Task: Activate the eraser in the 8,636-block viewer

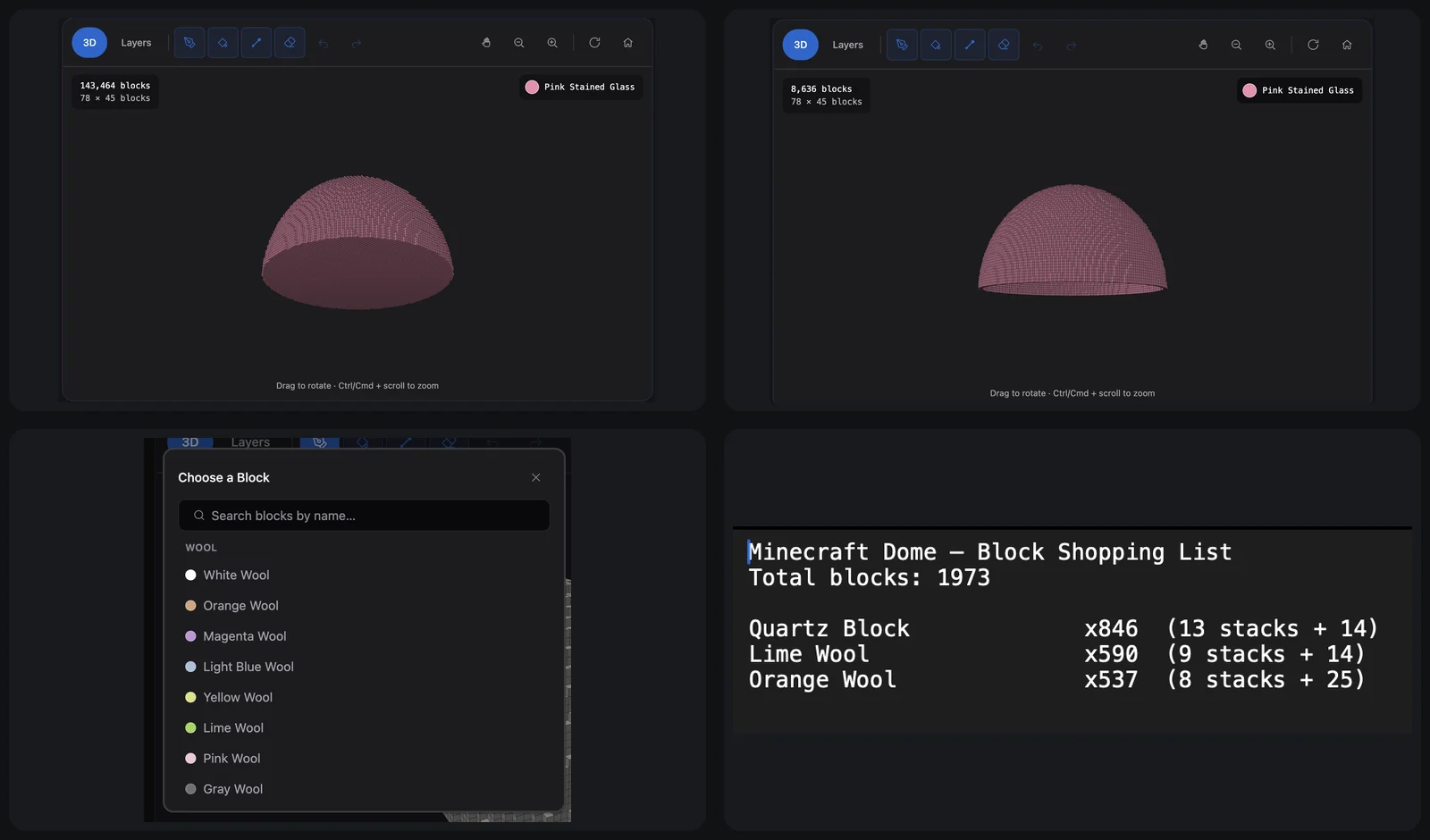Action: coord(1004,45)
